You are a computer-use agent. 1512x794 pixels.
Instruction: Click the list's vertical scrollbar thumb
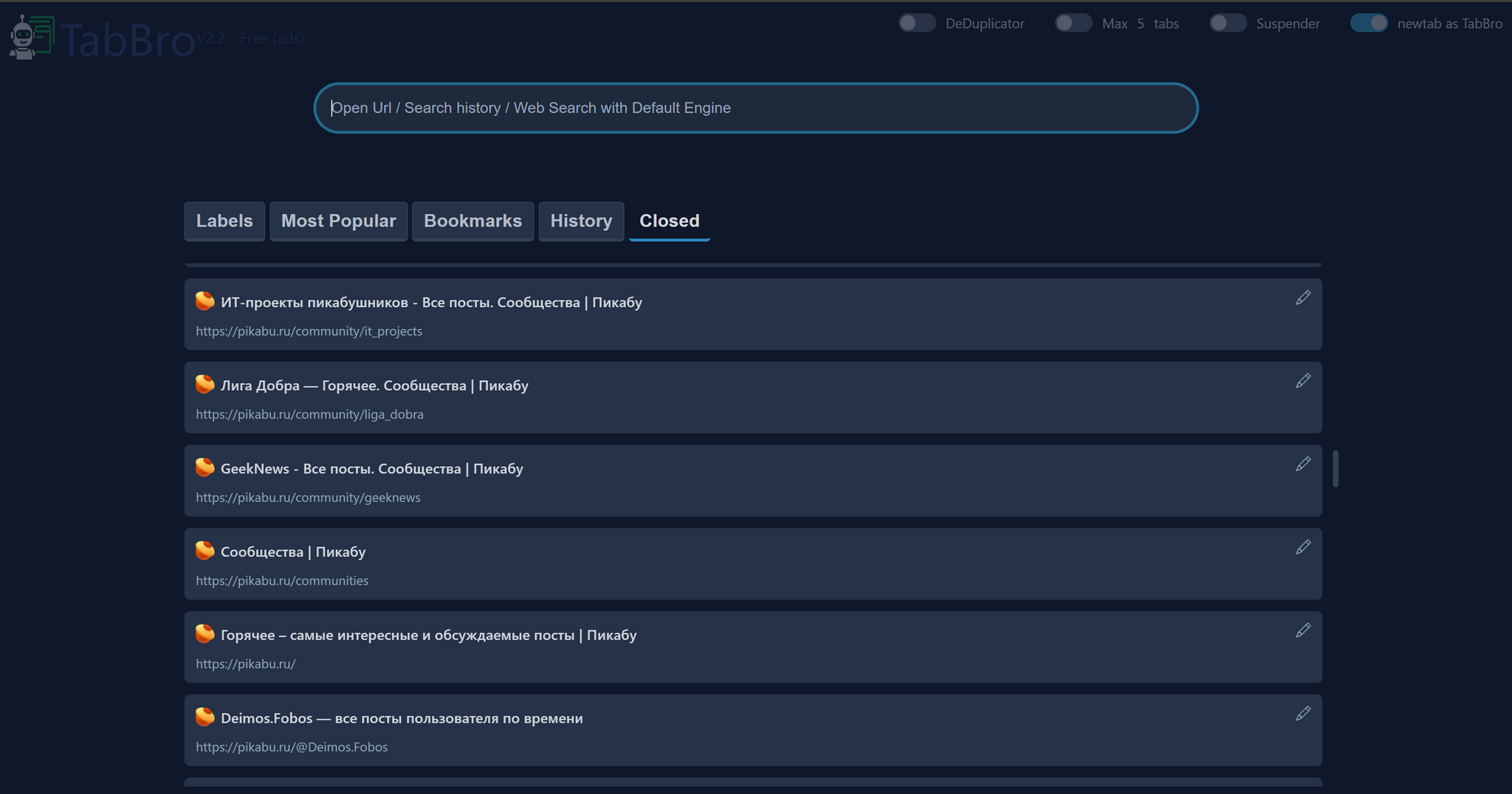click(x=1336, y=469)
